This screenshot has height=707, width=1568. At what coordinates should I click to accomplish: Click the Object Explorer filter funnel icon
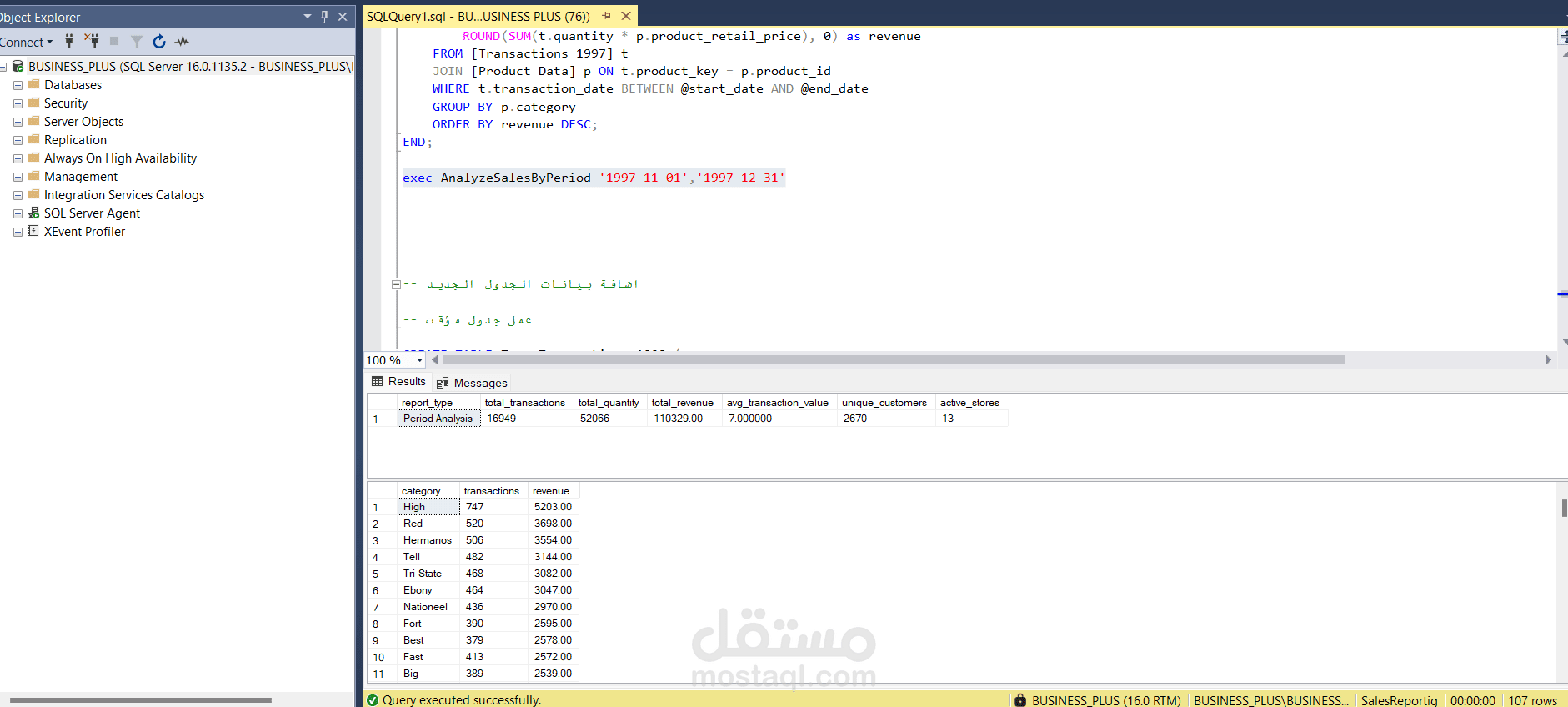[x=137, y=41]
